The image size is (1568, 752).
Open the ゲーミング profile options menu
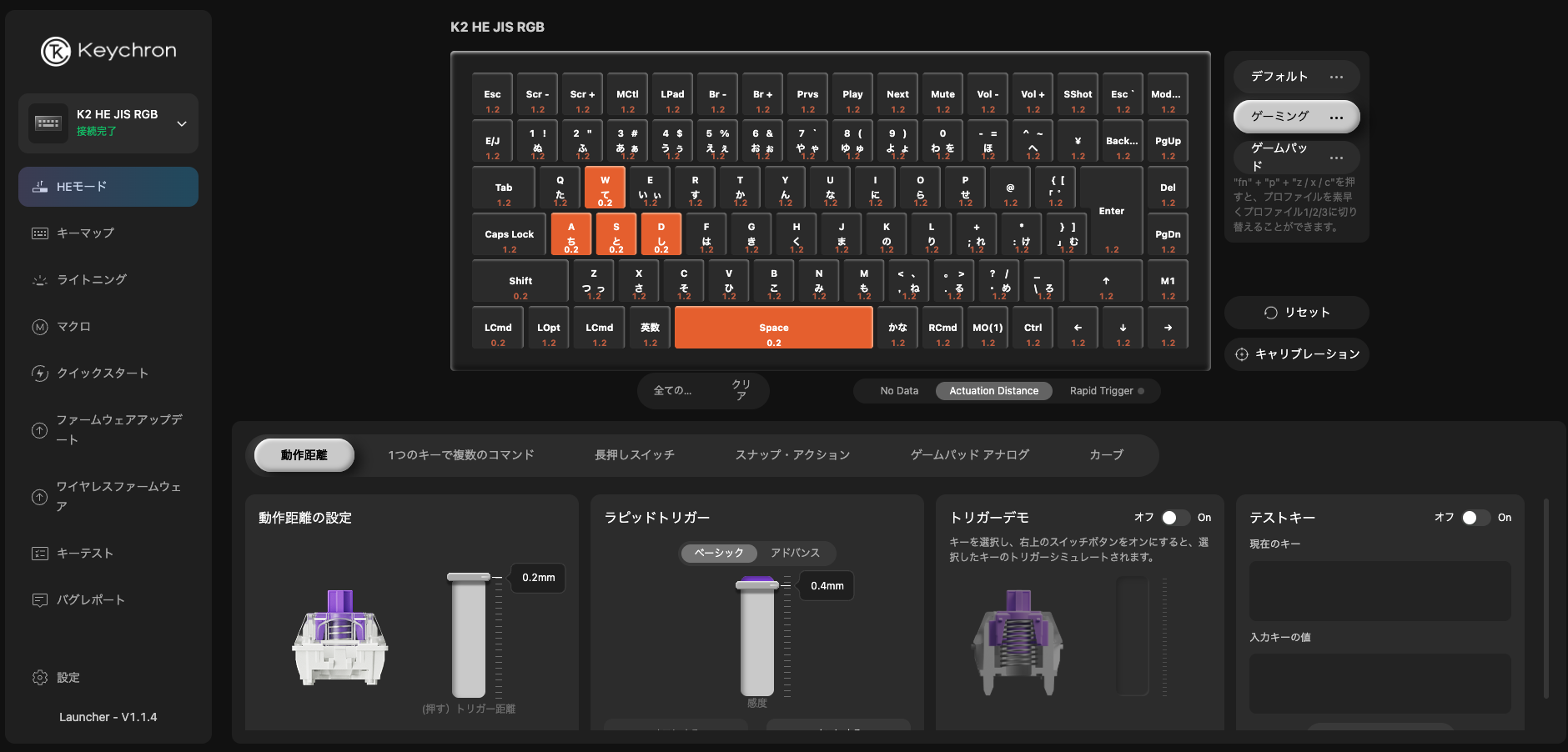pos(1336,117)
